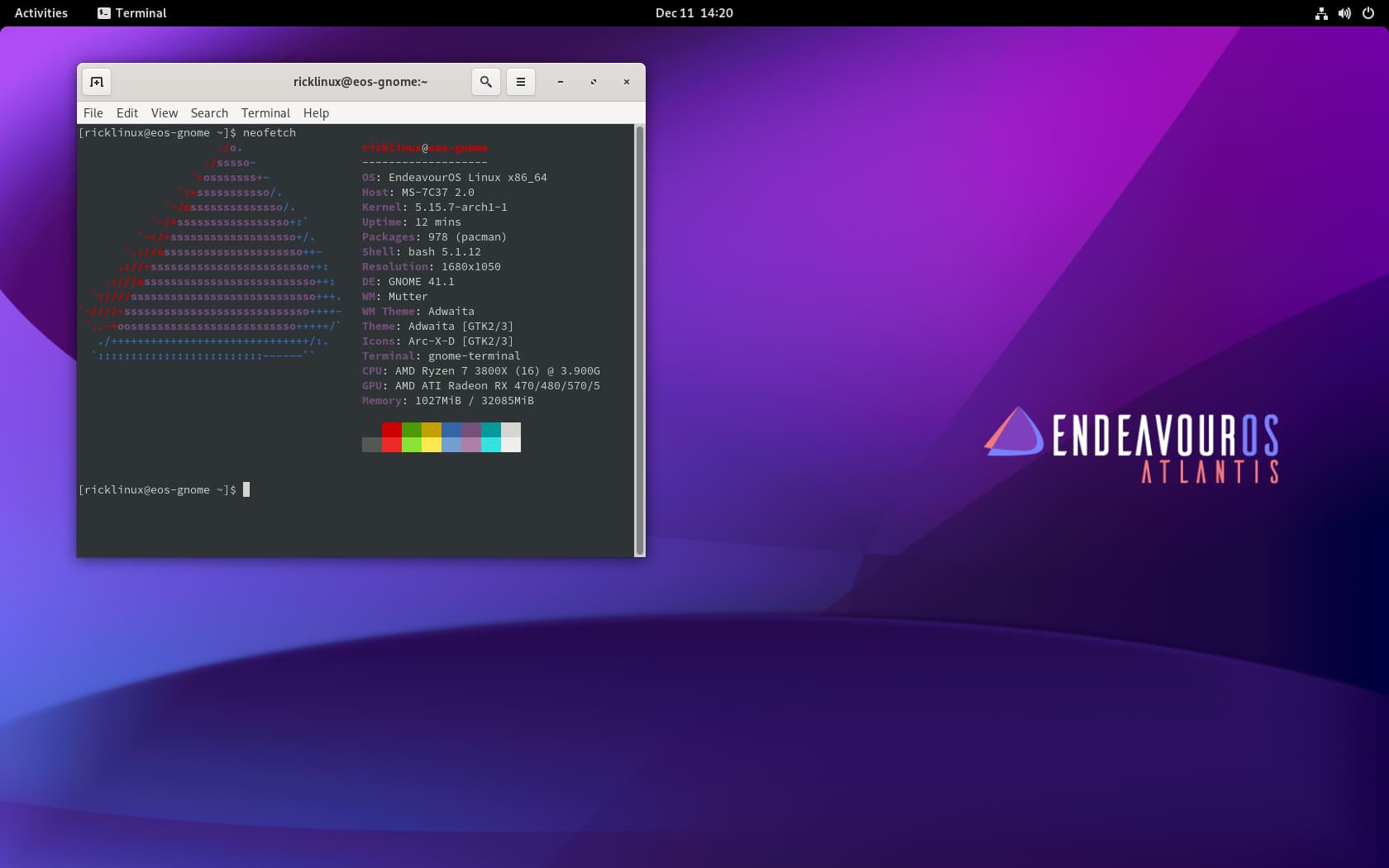Open the Help menu
1389x868 pixels.
(315, 112)
